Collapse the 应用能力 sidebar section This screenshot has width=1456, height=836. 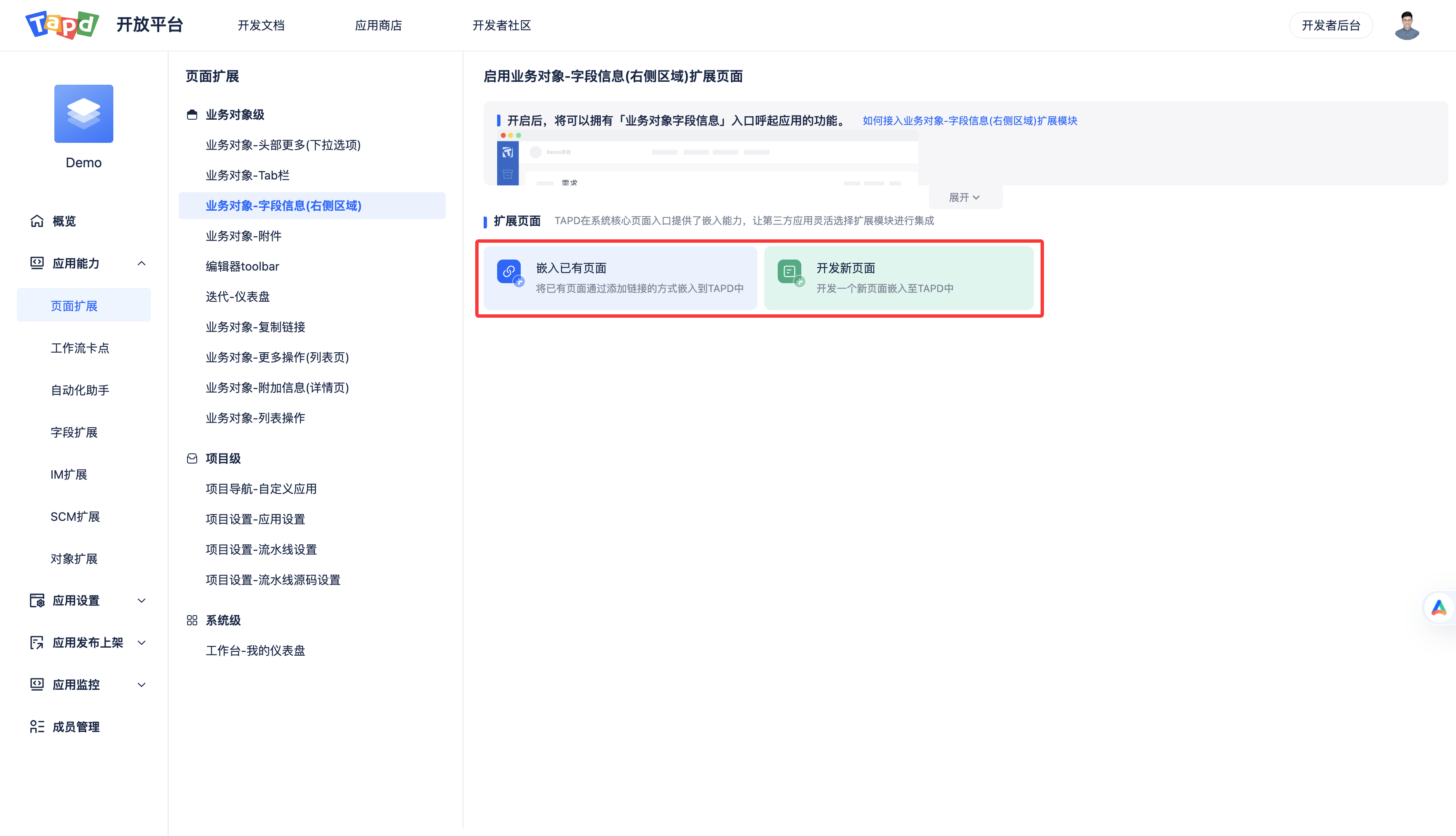[x=142, y=263]
